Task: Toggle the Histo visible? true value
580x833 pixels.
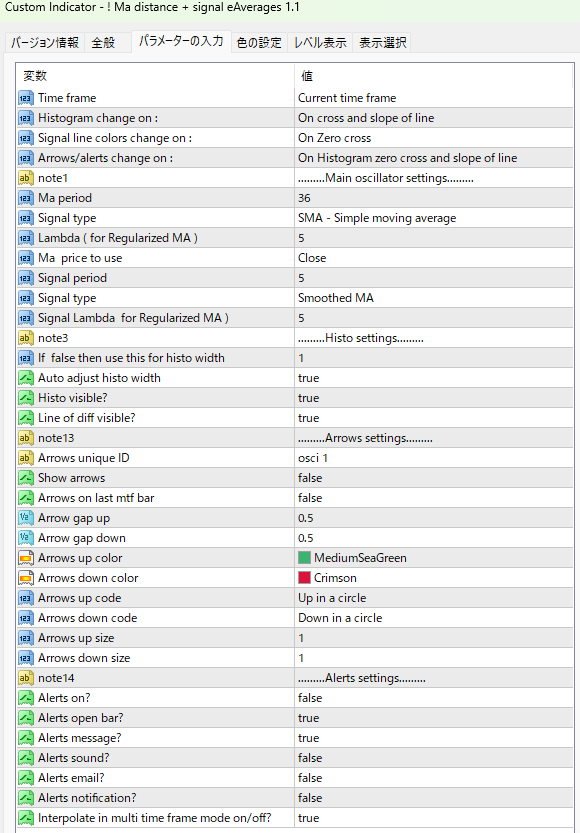Action: pyautogui.click(x=434, y=398)
